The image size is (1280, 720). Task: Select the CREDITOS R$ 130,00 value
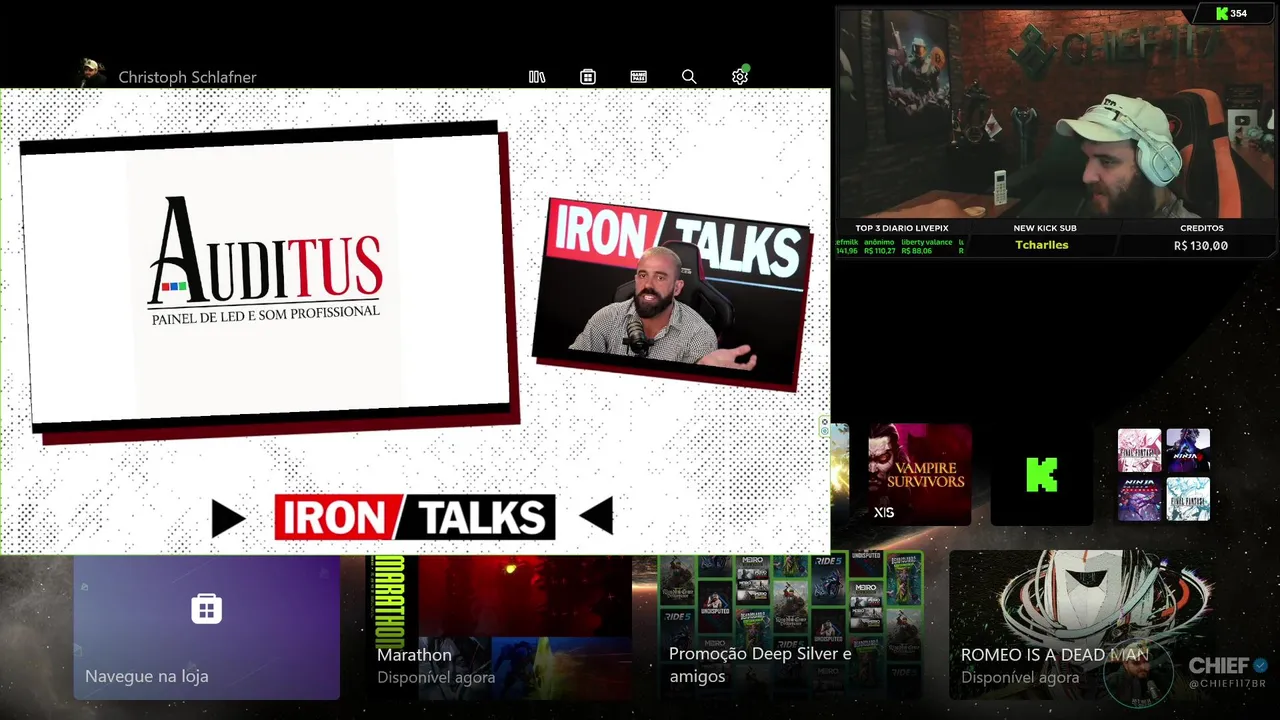pyautogui.click(x=1201, y=245)
